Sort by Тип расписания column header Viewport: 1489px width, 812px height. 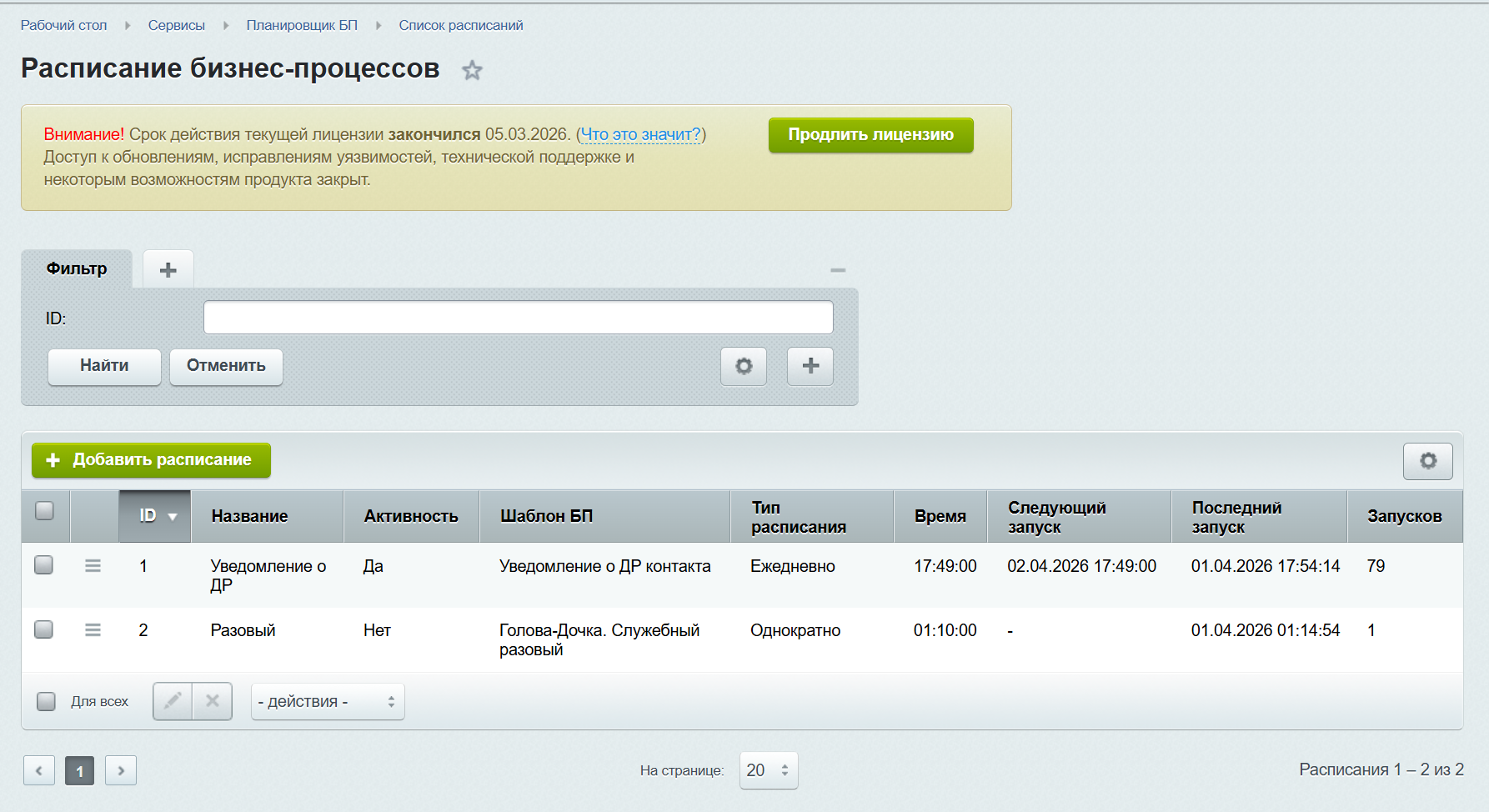812,516
